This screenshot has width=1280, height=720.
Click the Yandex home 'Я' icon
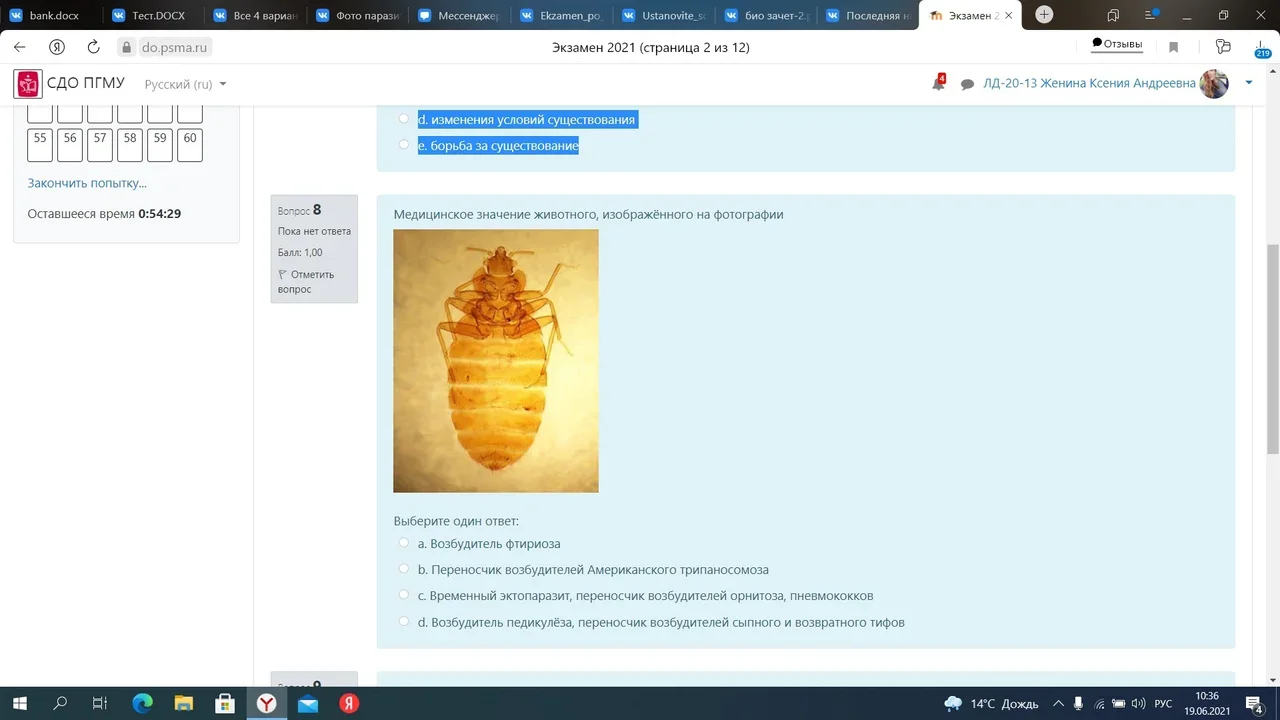[57, 47]
